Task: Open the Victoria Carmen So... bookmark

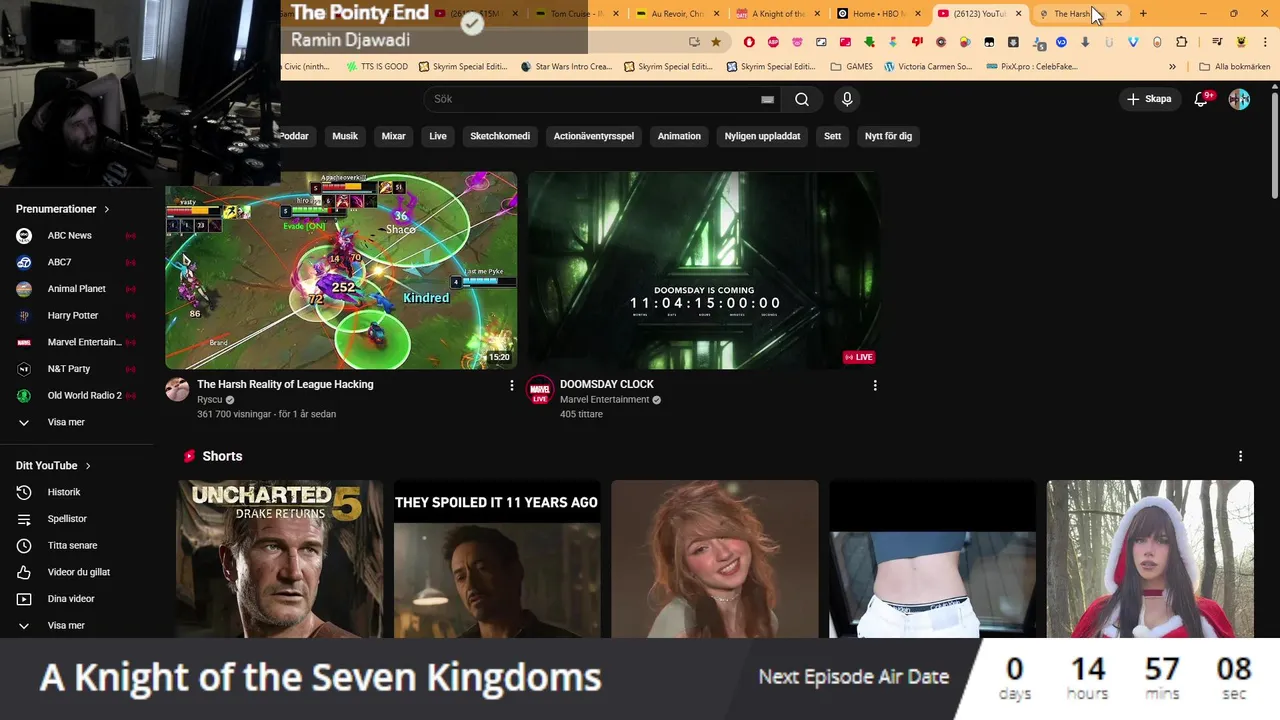Action: (x=928, y=67)
